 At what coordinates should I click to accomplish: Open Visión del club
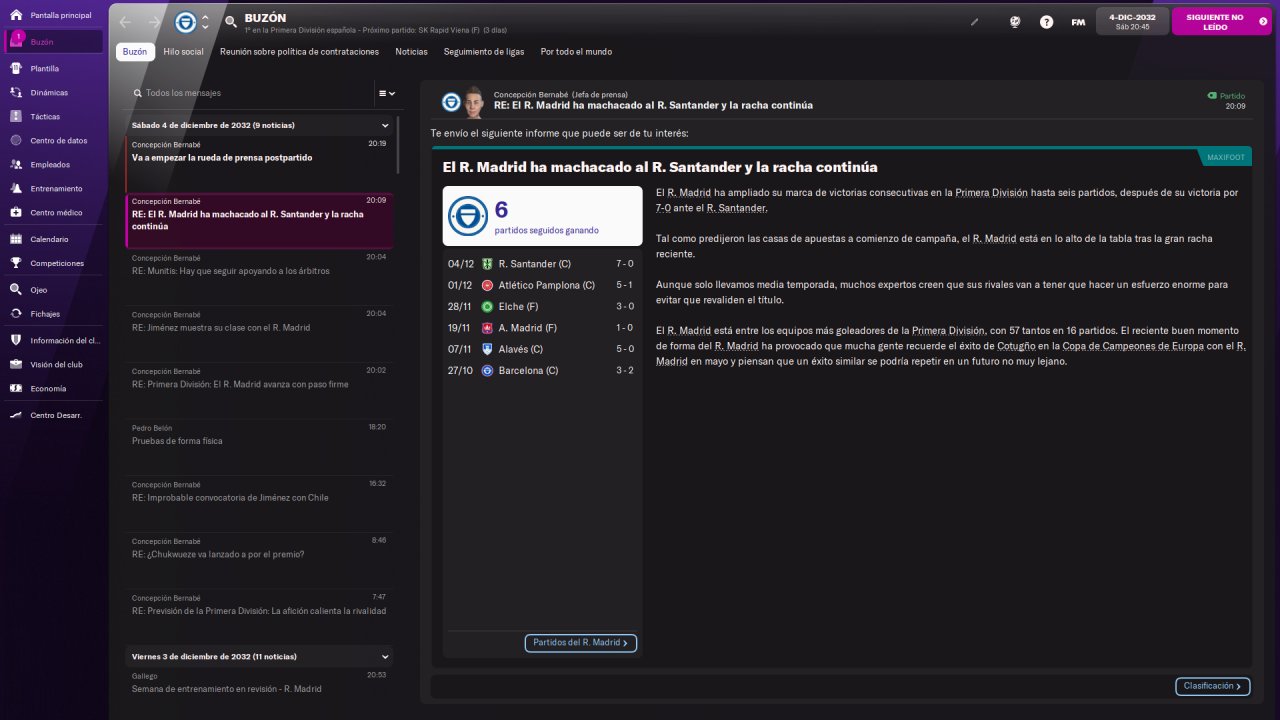click(x=54, y=364)
